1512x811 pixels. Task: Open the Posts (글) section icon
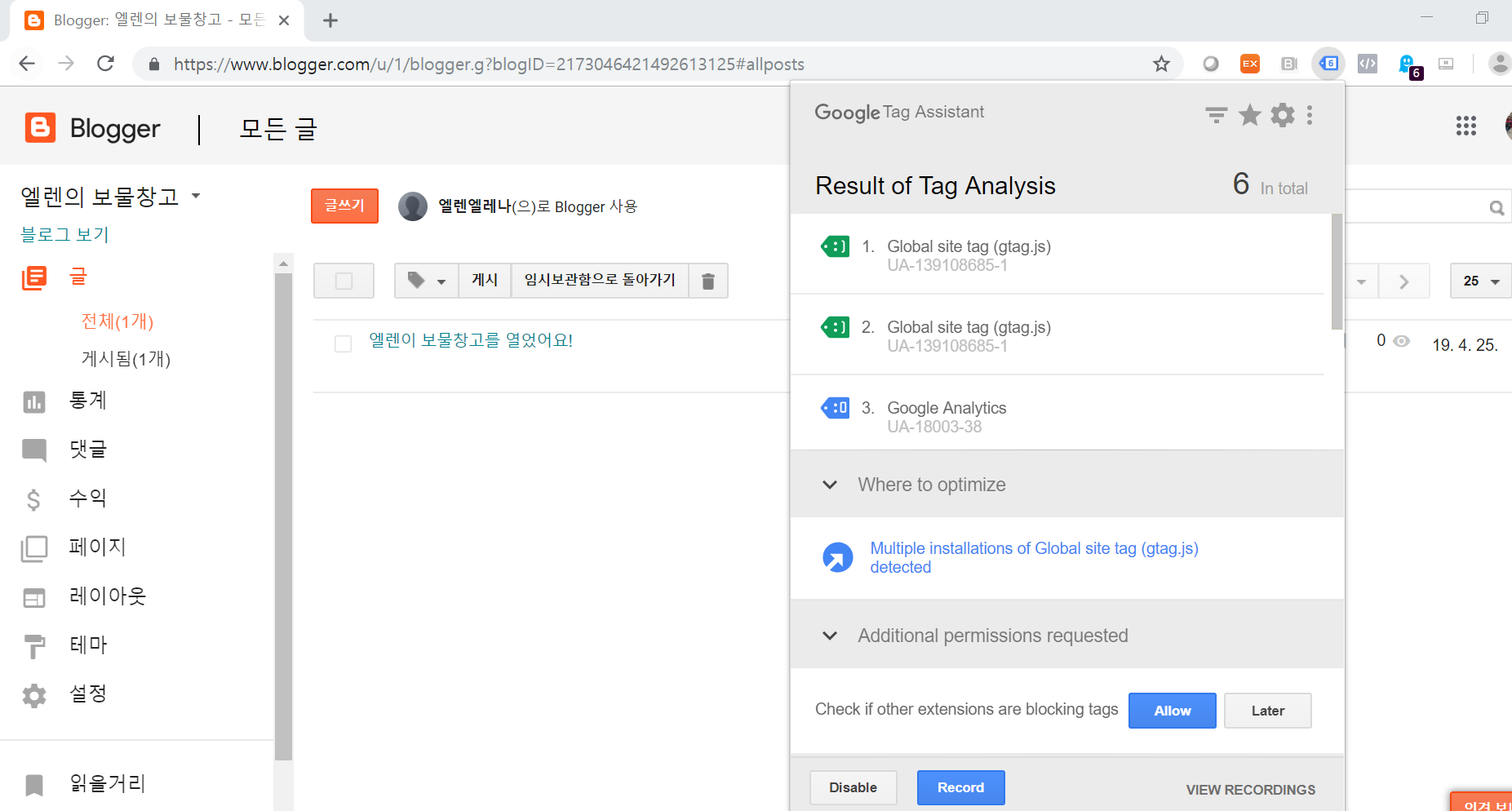tap(34, 277)
